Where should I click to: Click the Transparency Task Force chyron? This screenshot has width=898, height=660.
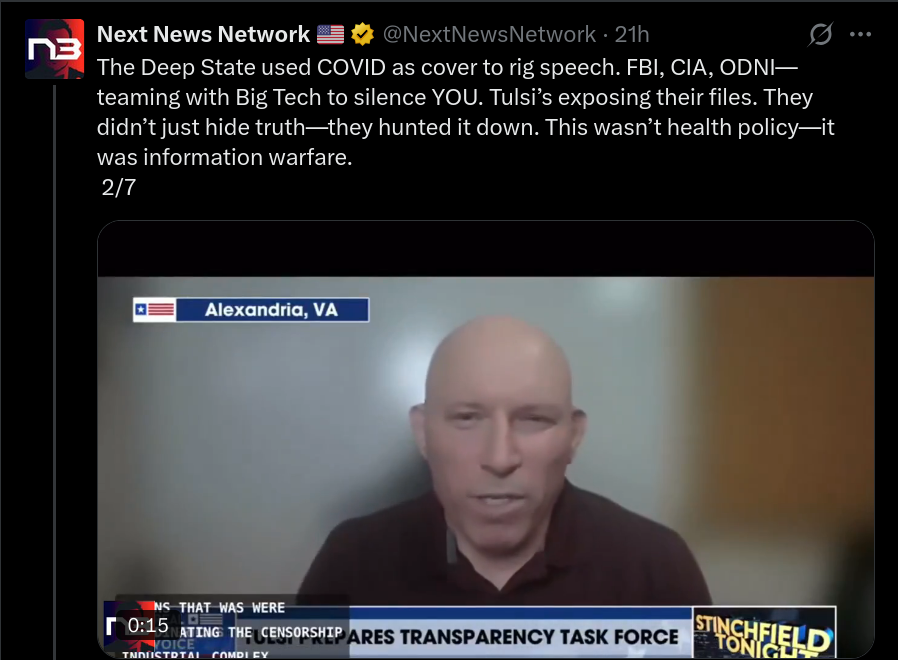[x=513, y=637]
